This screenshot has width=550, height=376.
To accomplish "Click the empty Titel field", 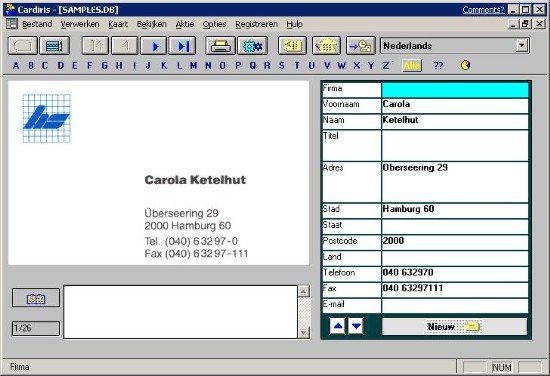I will tap(455, 146).
